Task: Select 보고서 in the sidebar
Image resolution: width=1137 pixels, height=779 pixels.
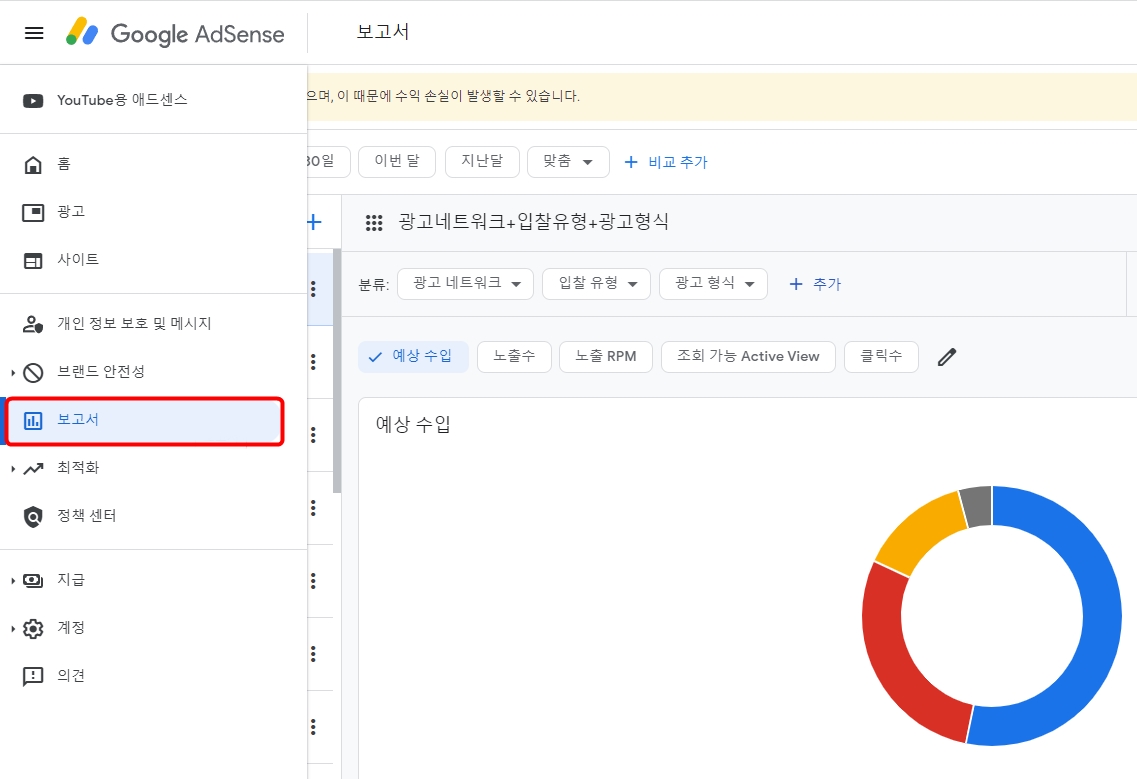Action: [x=144, y=421]
